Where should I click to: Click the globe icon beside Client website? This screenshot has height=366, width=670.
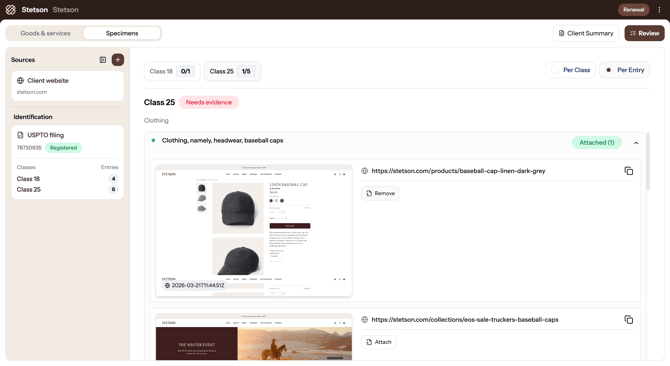point(20,81)
